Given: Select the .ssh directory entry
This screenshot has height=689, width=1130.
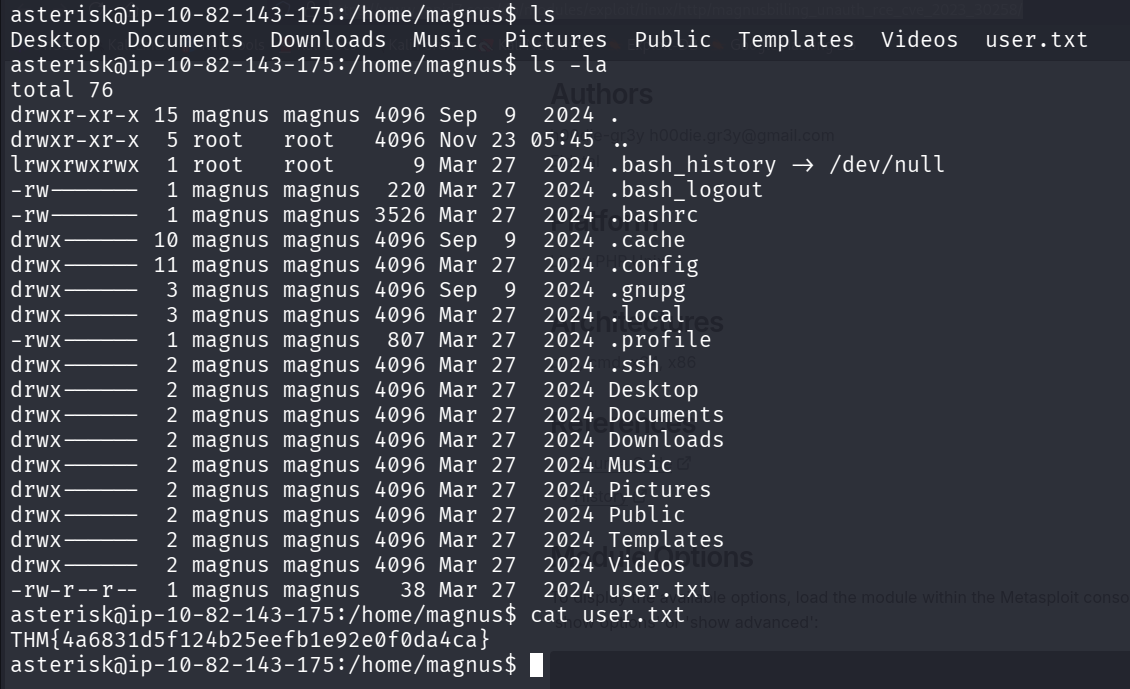Looking at the screenshot, I should click(x=634, y=364).
